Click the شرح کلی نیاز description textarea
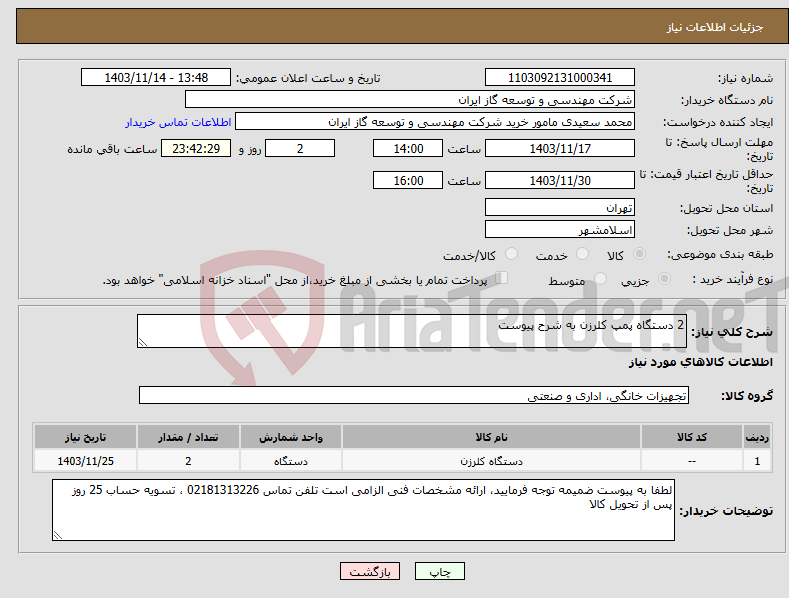The image size is (789, 598). pos(412,331)
